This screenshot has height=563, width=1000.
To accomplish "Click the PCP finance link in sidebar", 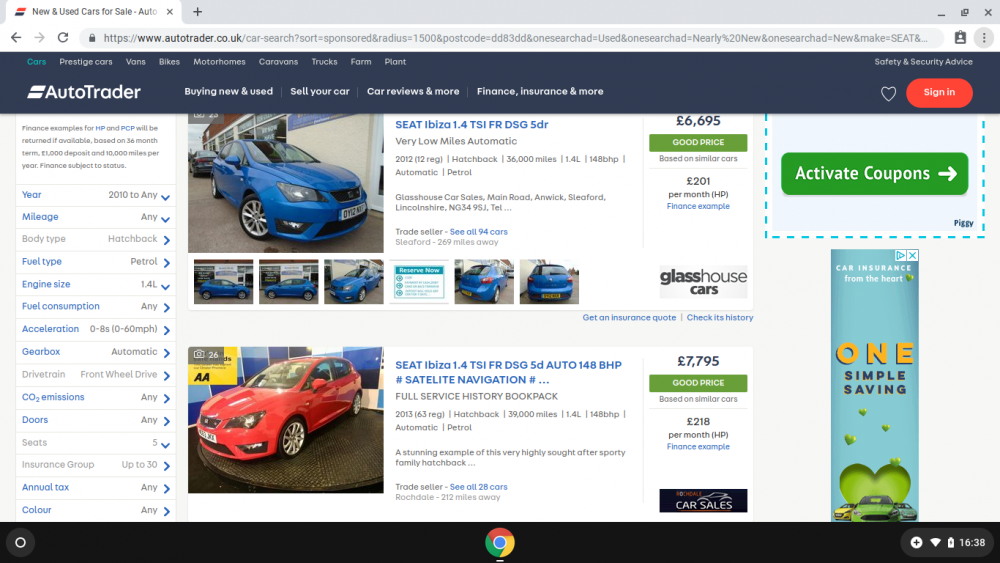I will tap(128, 128).
